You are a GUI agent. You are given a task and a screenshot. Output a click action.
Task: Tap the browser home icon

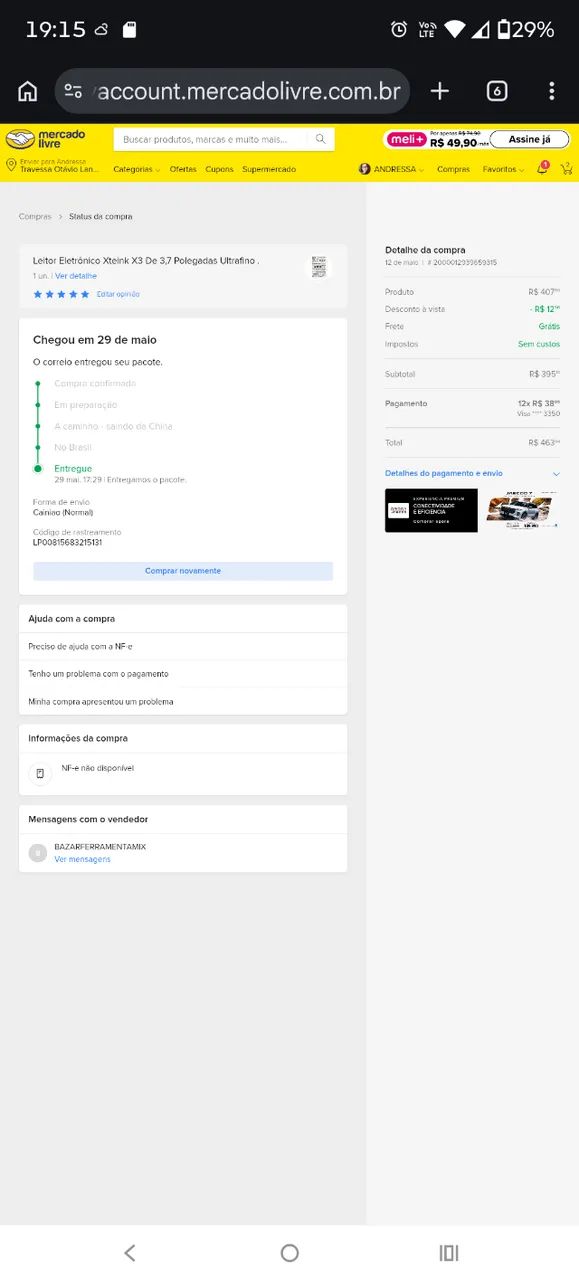coord(28,91)
